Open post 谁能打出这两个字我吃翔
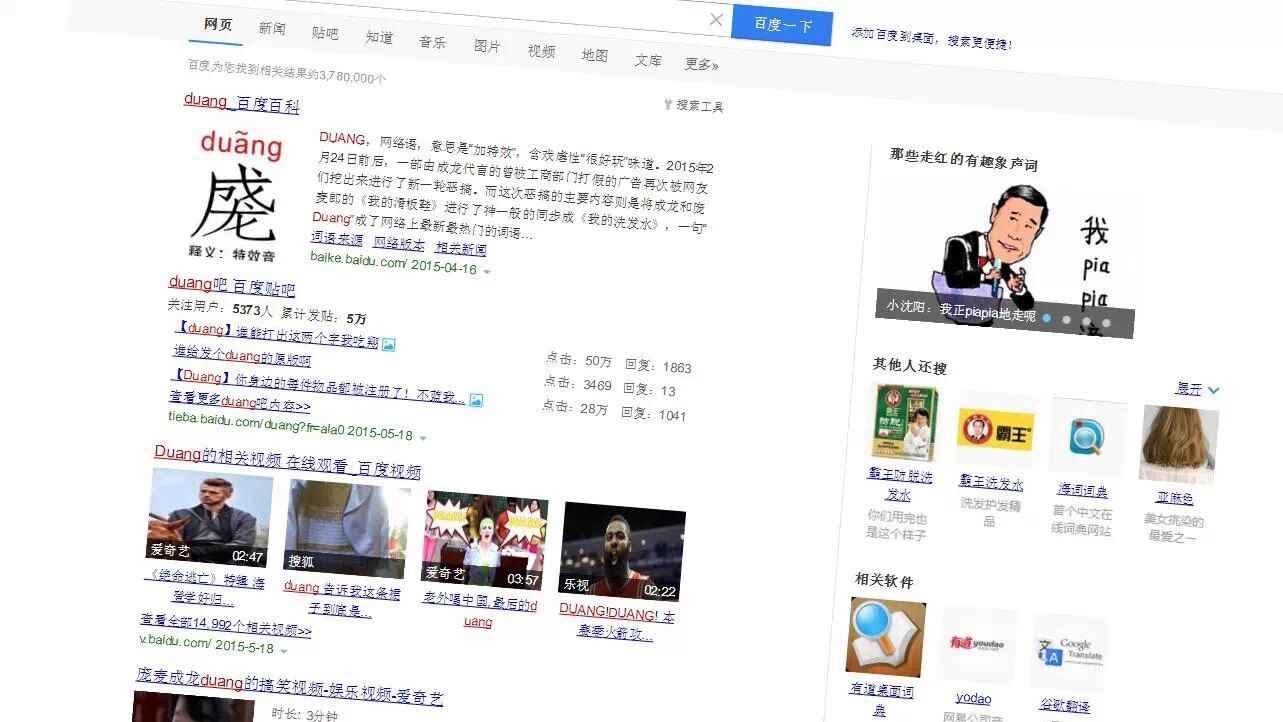The height and width of the screenshot is (722, 1283). 276,334
